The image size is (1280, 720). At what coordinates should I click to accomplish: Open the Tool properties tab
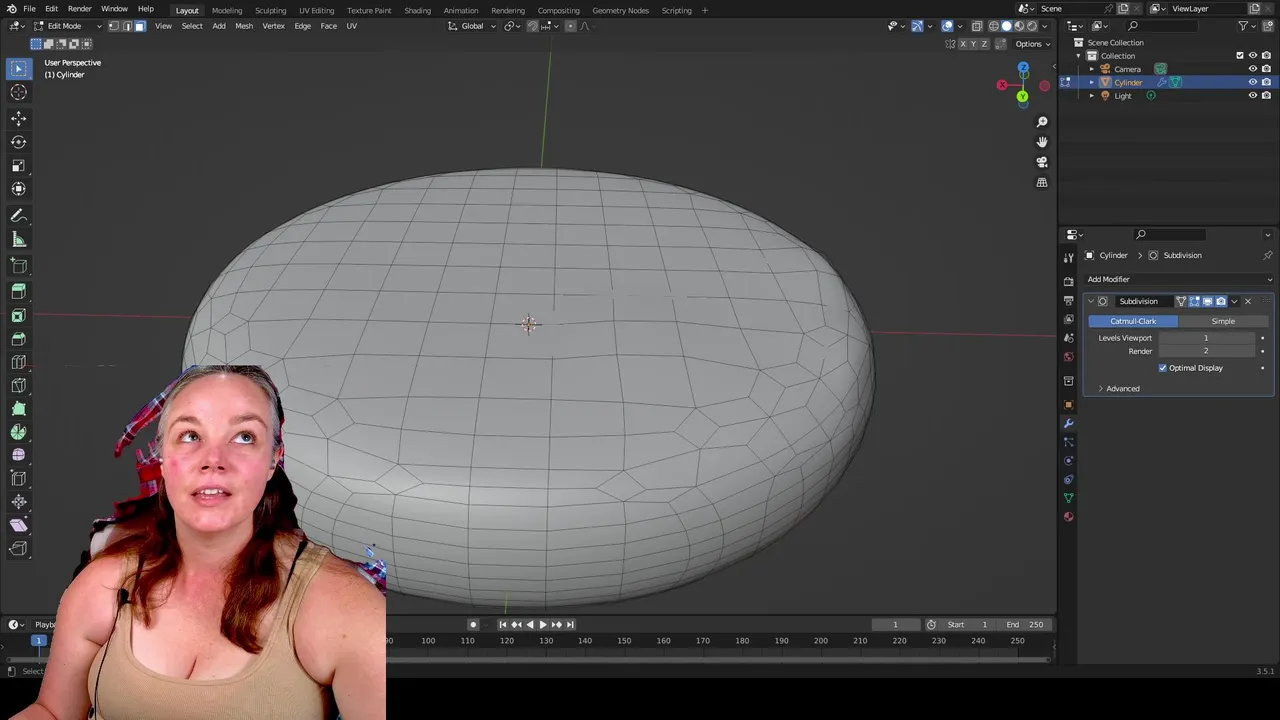tap(1068, 257)
